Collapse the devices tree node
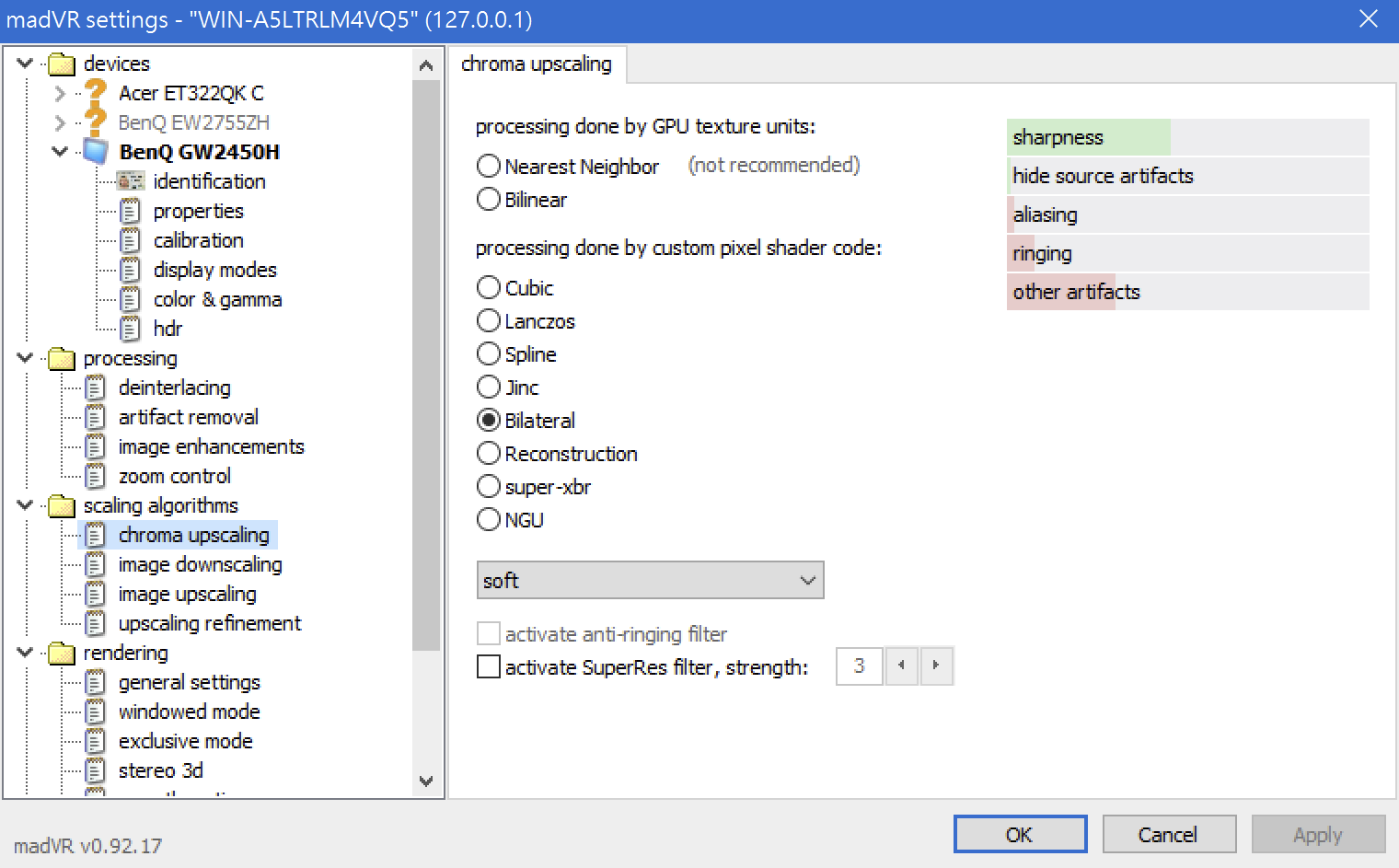 [26, 64]
